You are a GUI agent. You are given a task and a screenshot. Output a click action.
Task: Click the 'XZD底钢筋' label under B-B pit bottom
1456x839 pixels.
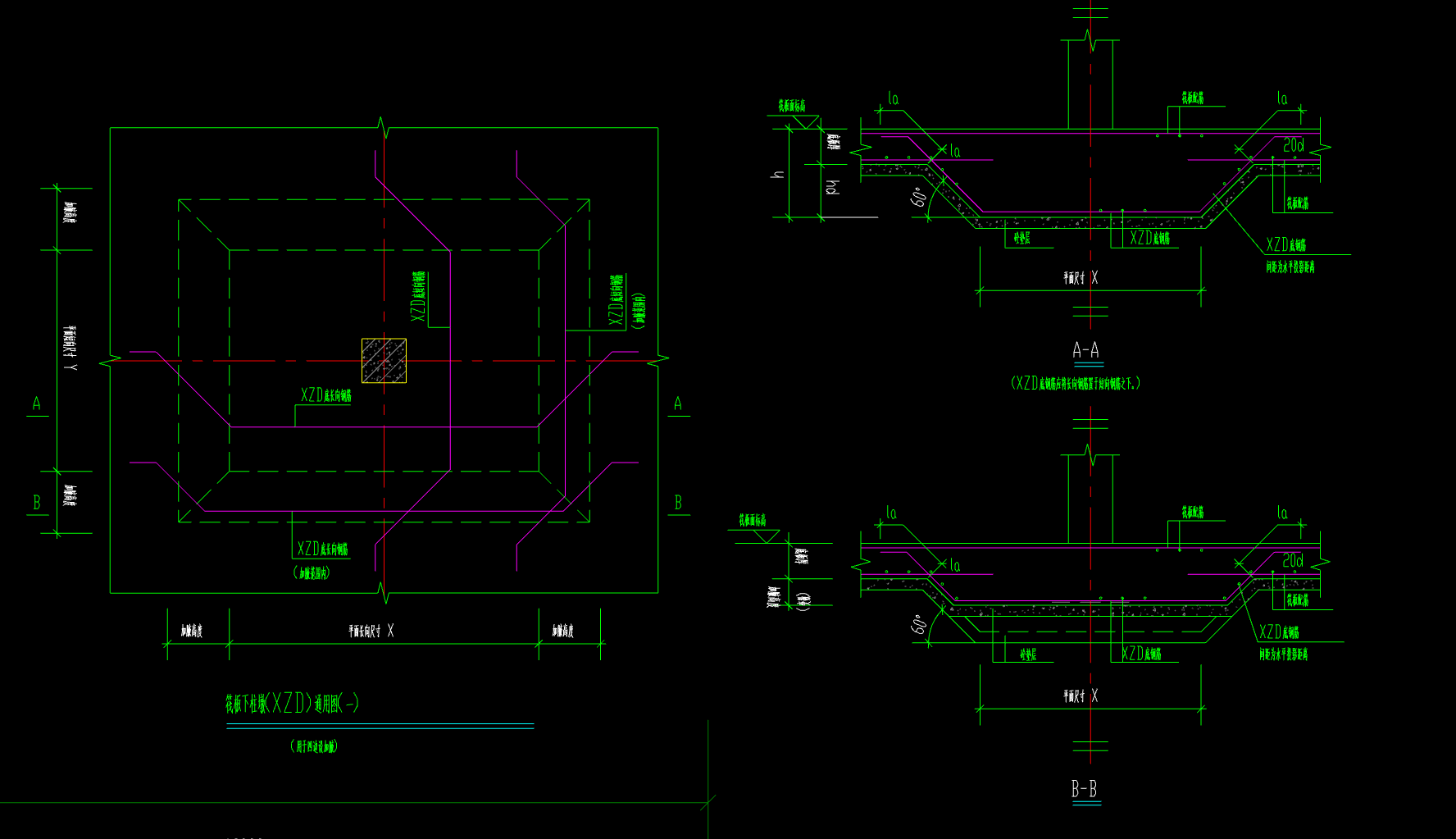click(1141, 654)
